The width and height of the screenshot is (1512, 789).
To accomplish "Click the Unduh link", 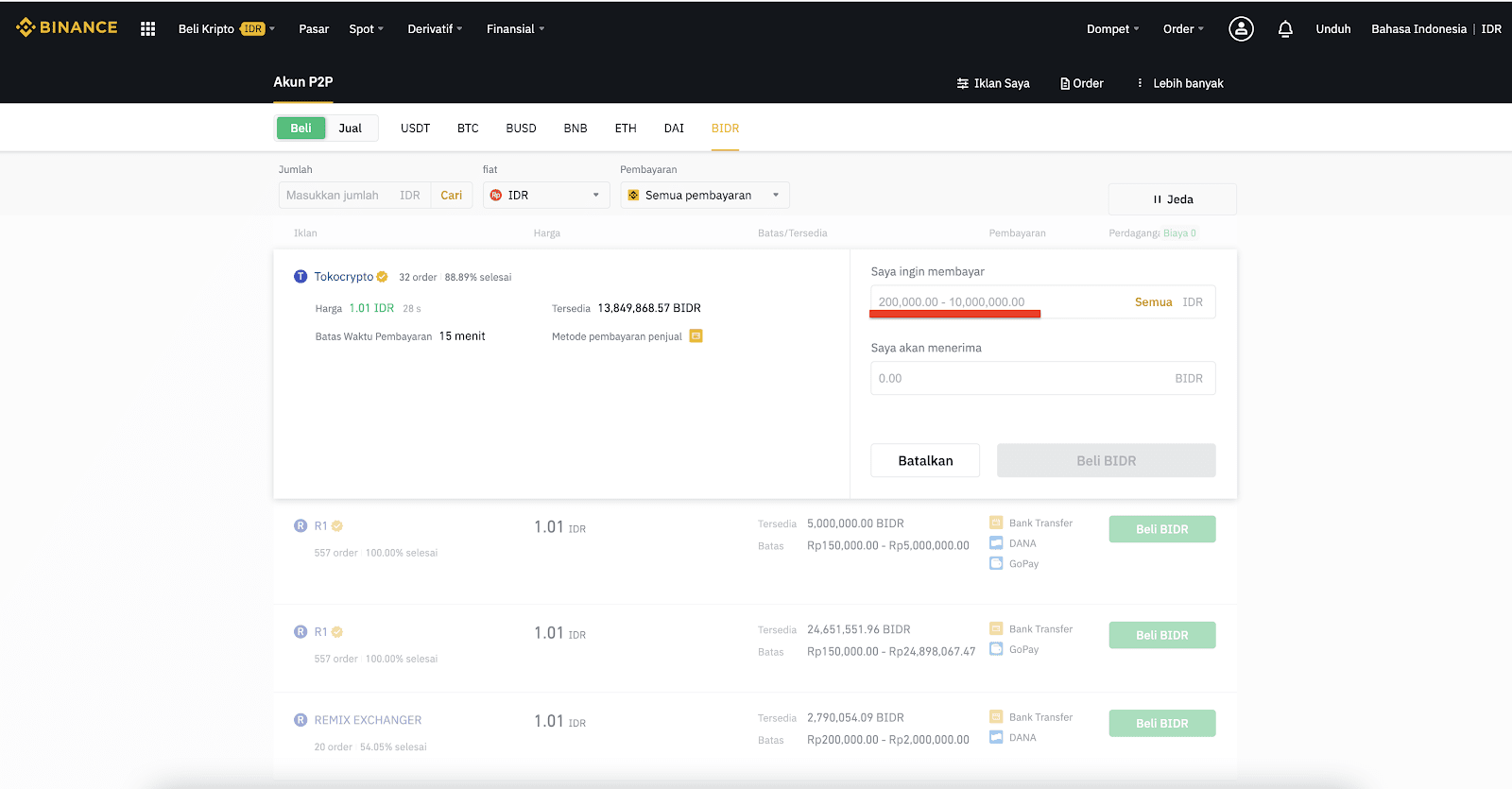I will pyautogui.click(x=1332, y=29).
